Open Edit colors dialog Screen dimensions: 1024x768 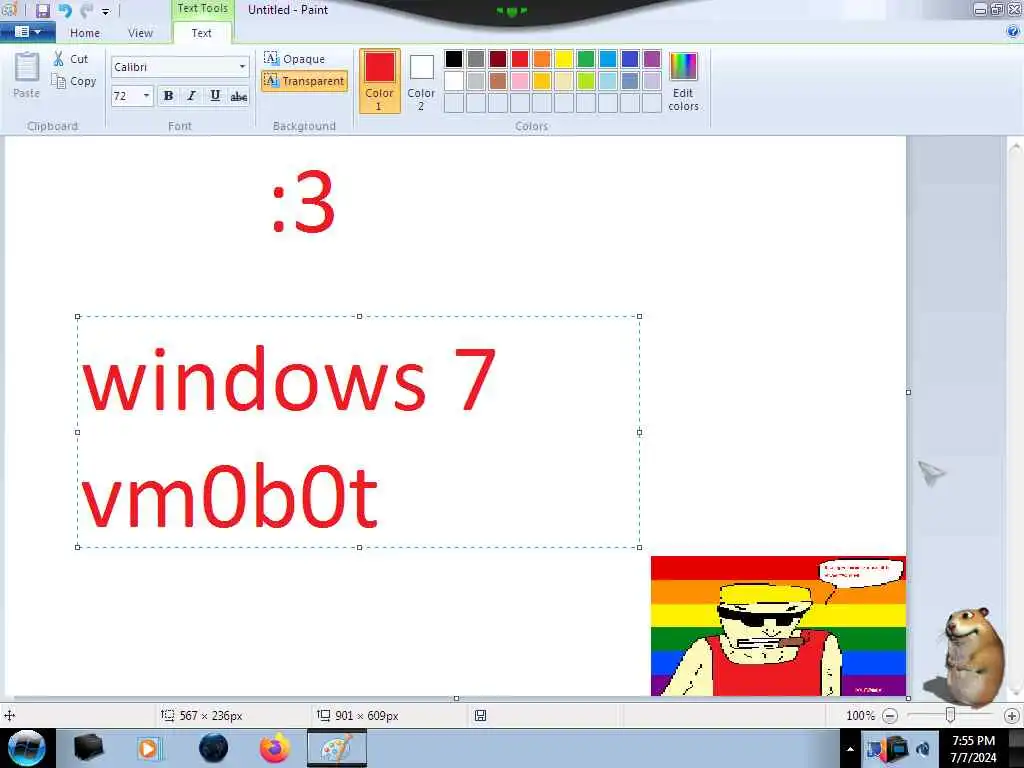(683, 81)
